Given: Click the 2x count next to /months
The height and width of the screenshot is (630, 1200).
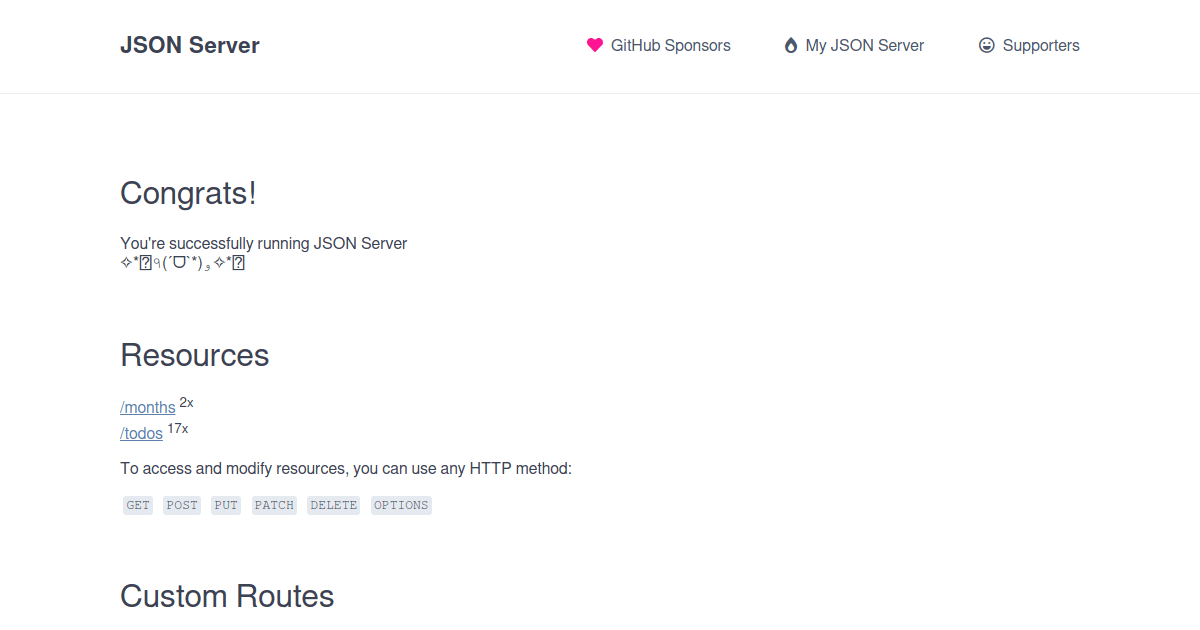Looking at the screenshot, I should pos(186,402).
